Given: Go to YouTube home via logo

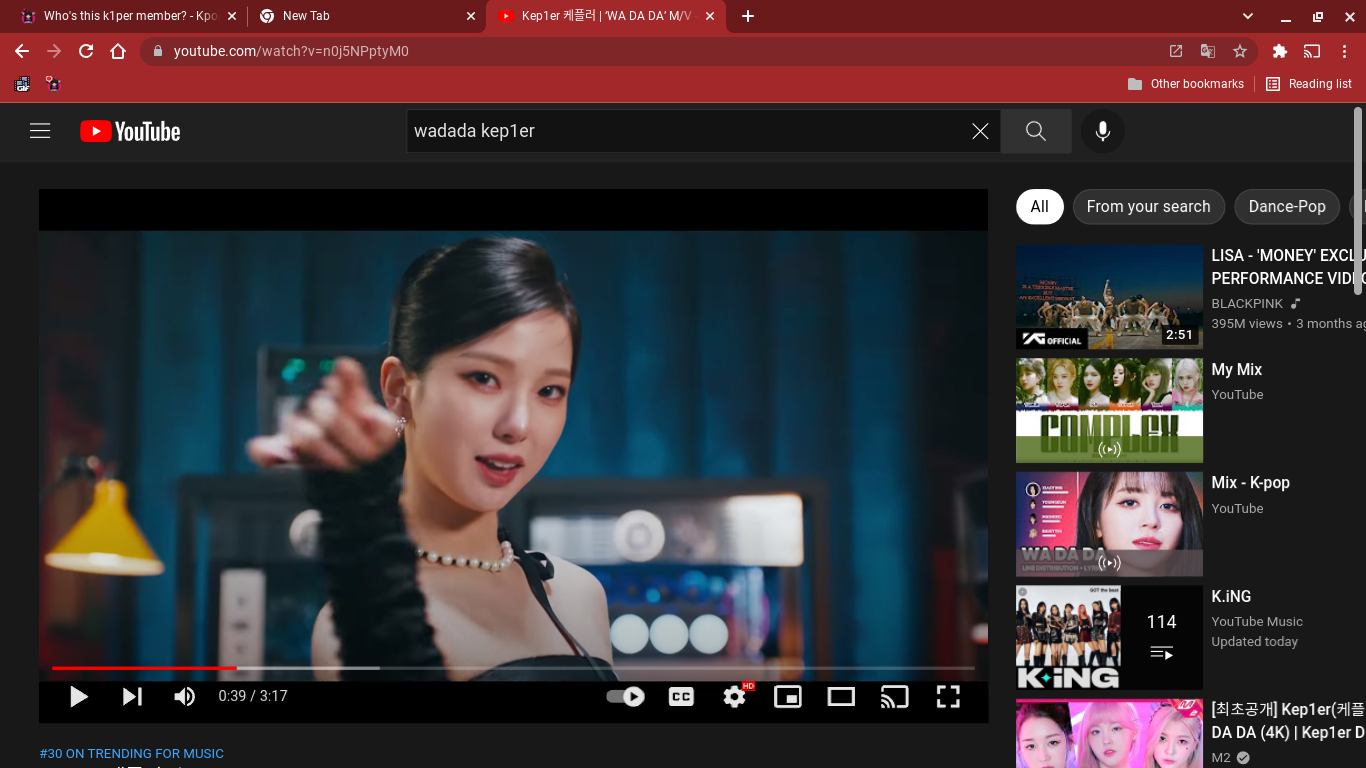Looking at the screenshot, I should pos(130,131).
